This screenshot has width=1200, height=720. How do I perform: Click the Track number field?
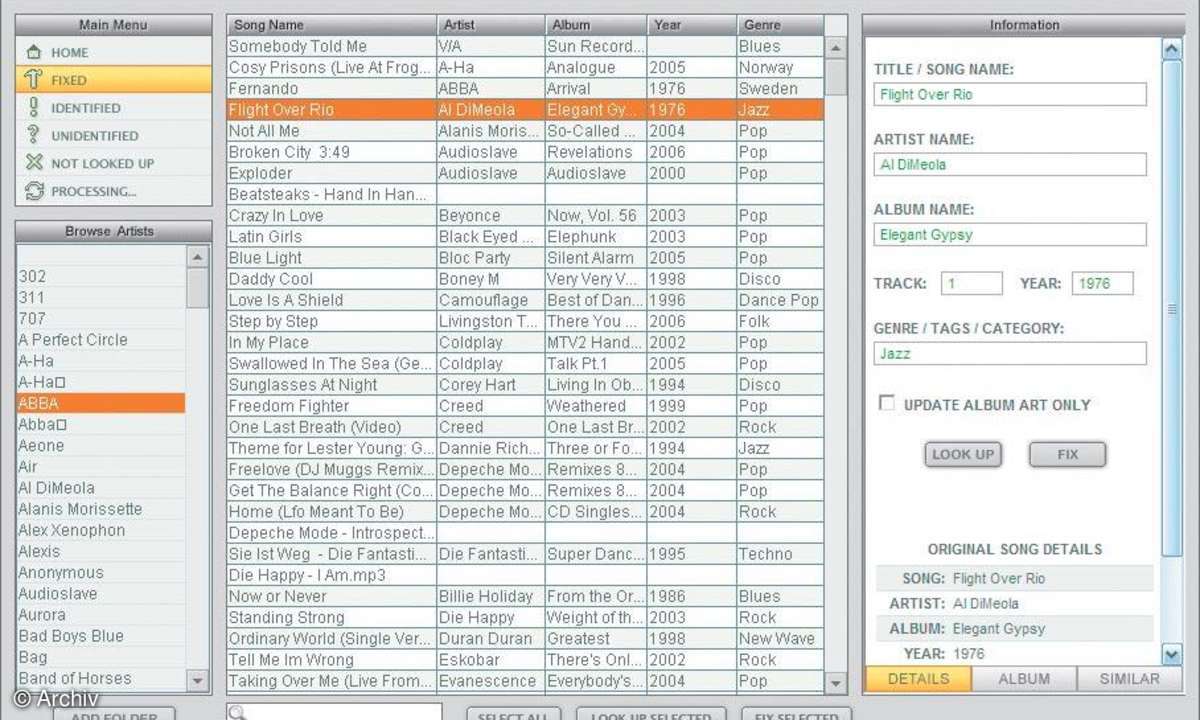(x=971, y=283)
